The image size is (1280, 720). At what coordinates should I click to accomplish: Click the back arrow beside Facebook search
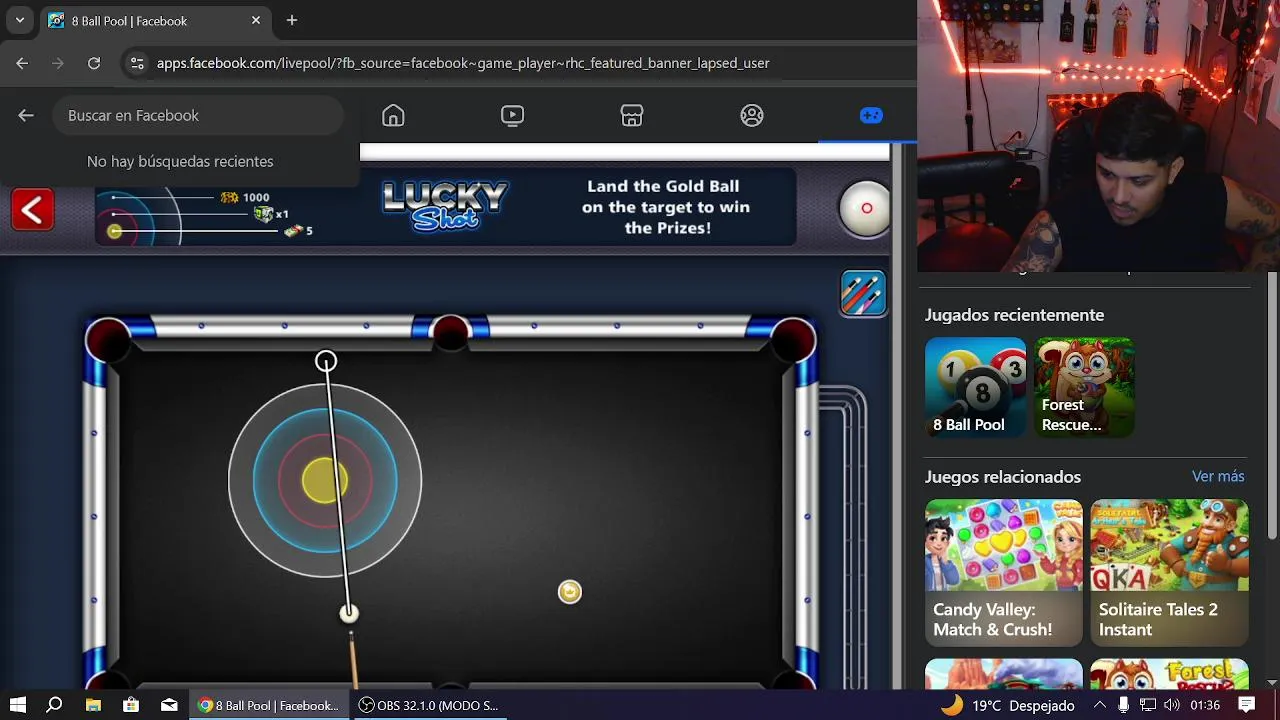[26, 115]
